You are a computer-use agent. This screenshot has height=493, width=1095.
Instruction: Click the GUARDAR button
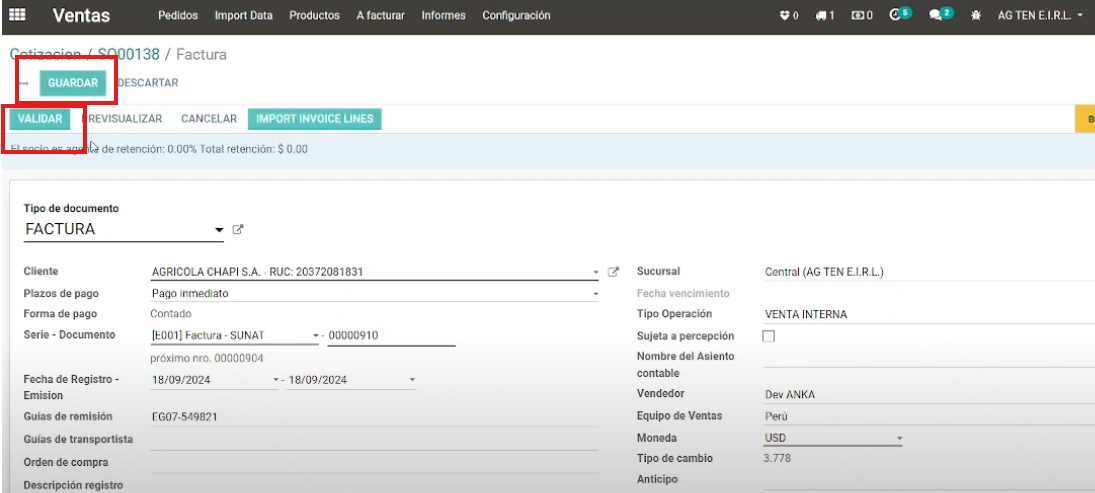[73, 83]
